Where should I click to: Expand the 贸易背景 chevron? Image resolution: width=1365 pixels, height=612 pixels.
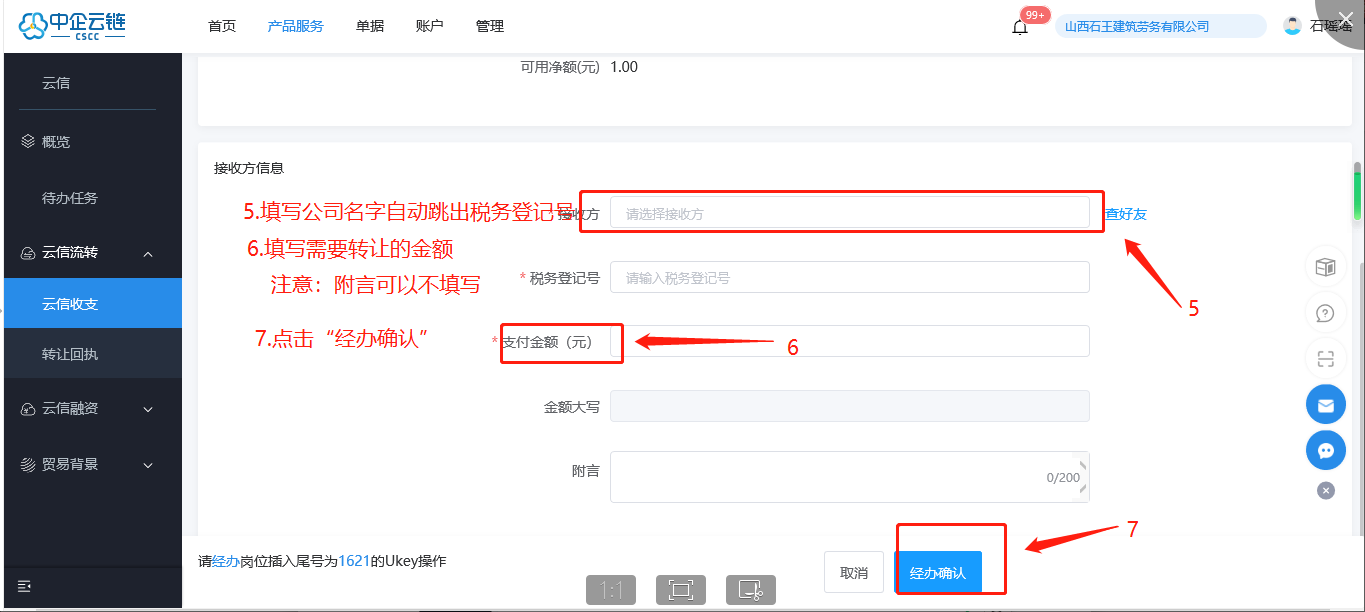click(x=148, y=465)
